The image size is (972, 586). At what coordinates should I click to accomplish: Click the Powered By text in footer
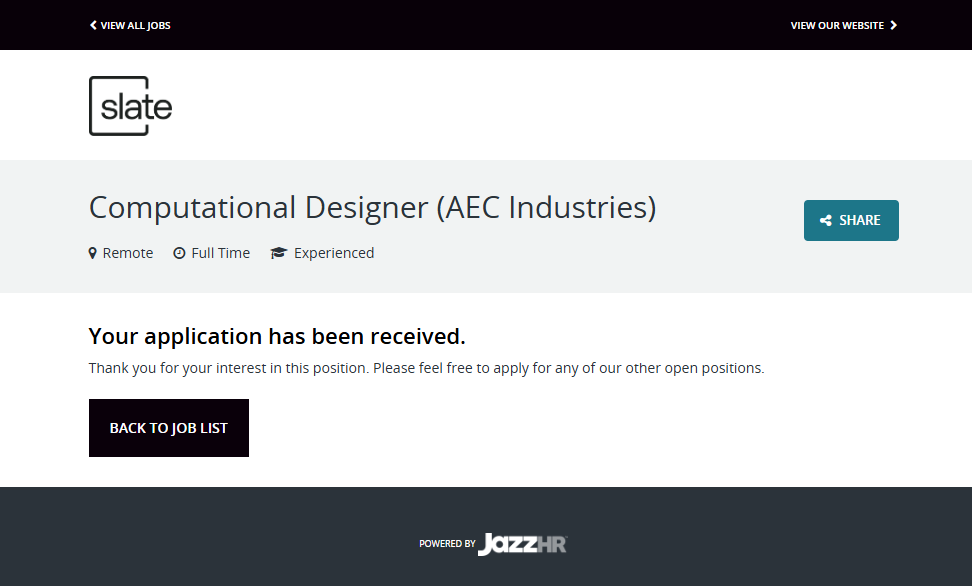click(x=447, y=544)
